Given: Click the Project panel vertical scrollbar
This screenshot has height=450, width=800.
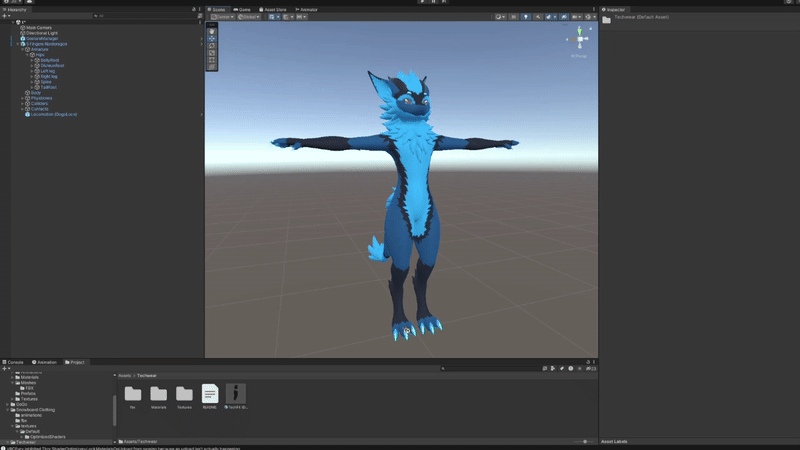Looking at the screenshot, I should coord(114,410).
